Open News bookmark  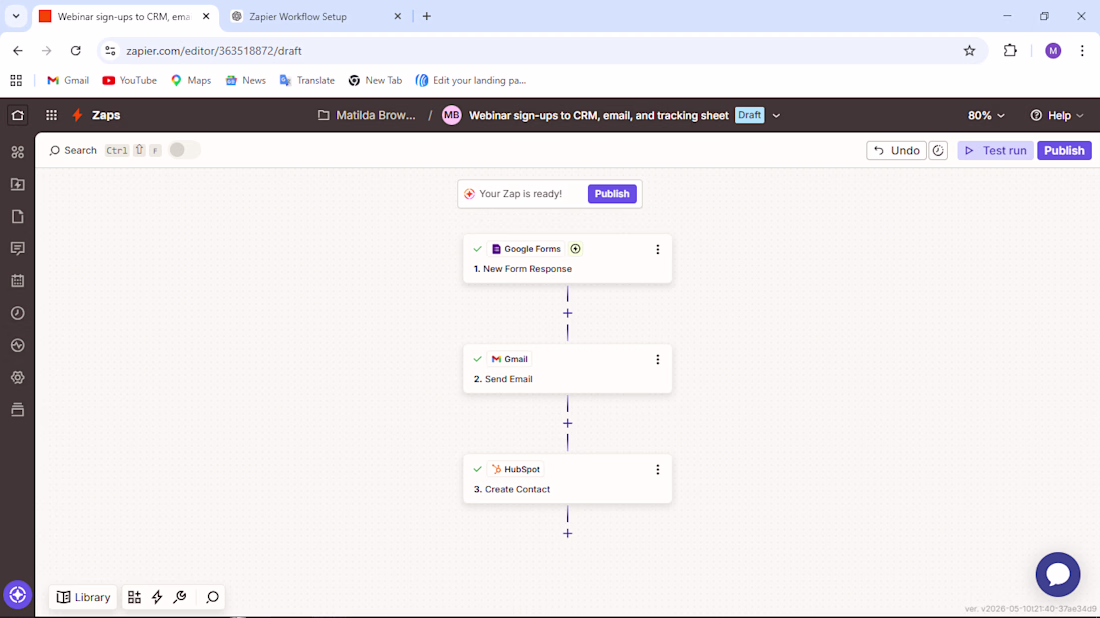(x=246, y=81)
